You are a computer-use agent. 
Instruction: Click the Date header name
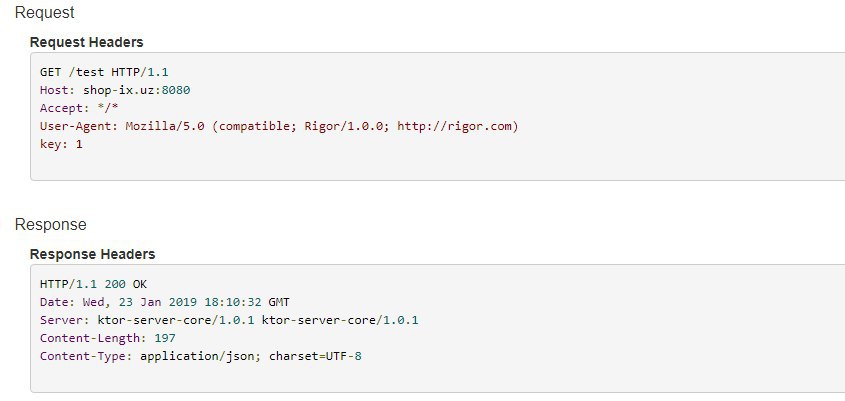point(55,302)
